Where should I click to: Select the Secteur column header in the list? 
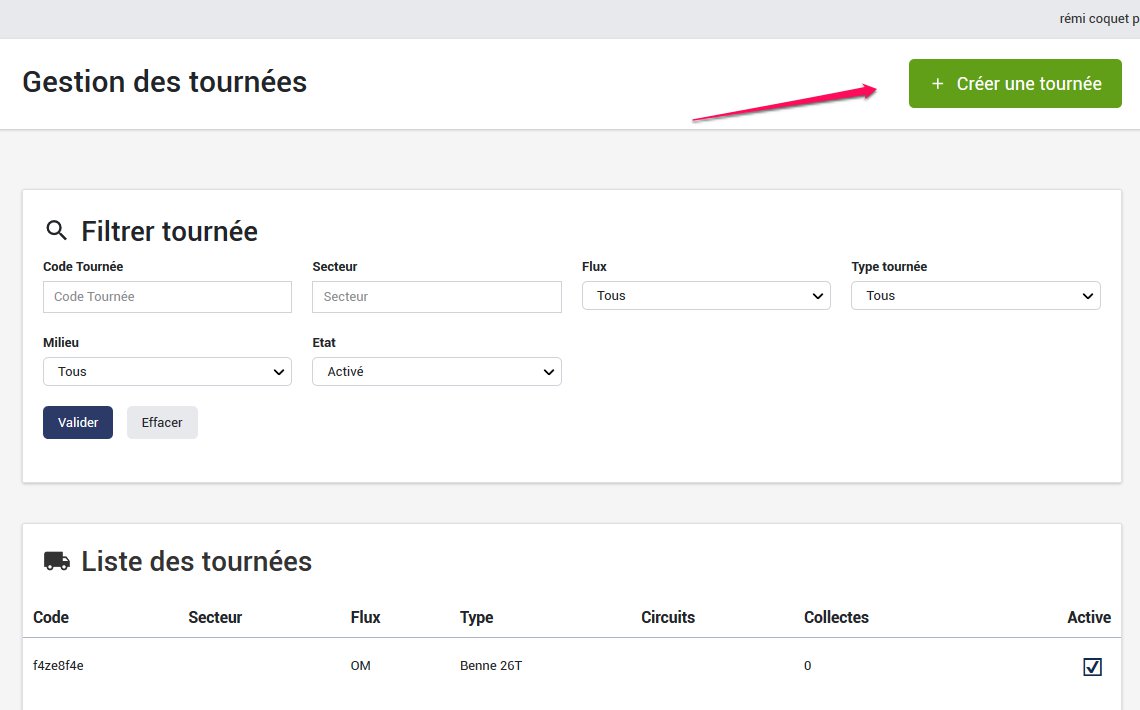coord(215,617)
